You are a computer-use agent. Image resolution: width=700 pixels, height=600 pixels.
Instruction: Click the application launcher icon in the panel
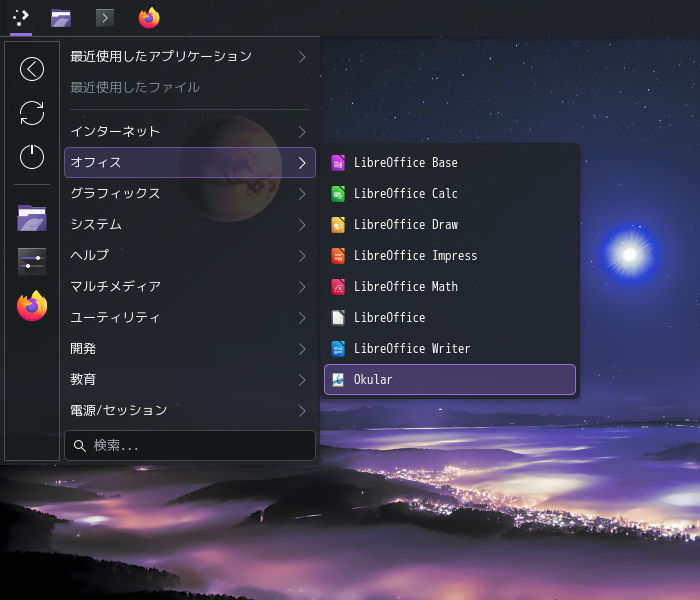pyautogui.click(x=21, y=18)
